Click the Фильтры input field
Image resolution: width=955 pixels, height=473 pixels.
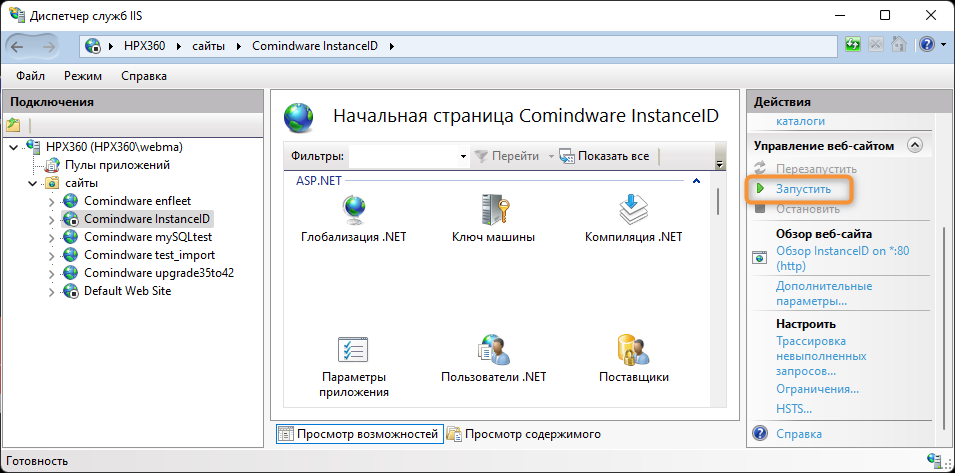tap(403, 156)
